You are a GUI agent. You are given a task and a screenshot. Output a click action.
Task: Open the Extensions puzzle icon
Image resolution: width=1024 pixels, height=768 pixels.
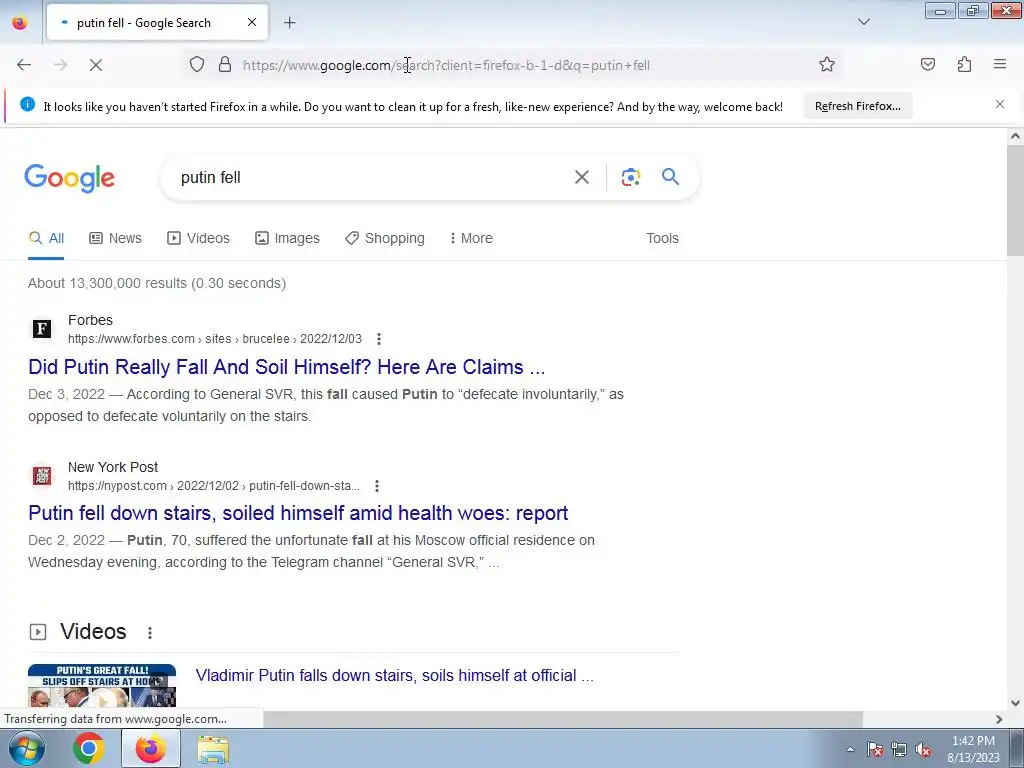pos(964,64)
